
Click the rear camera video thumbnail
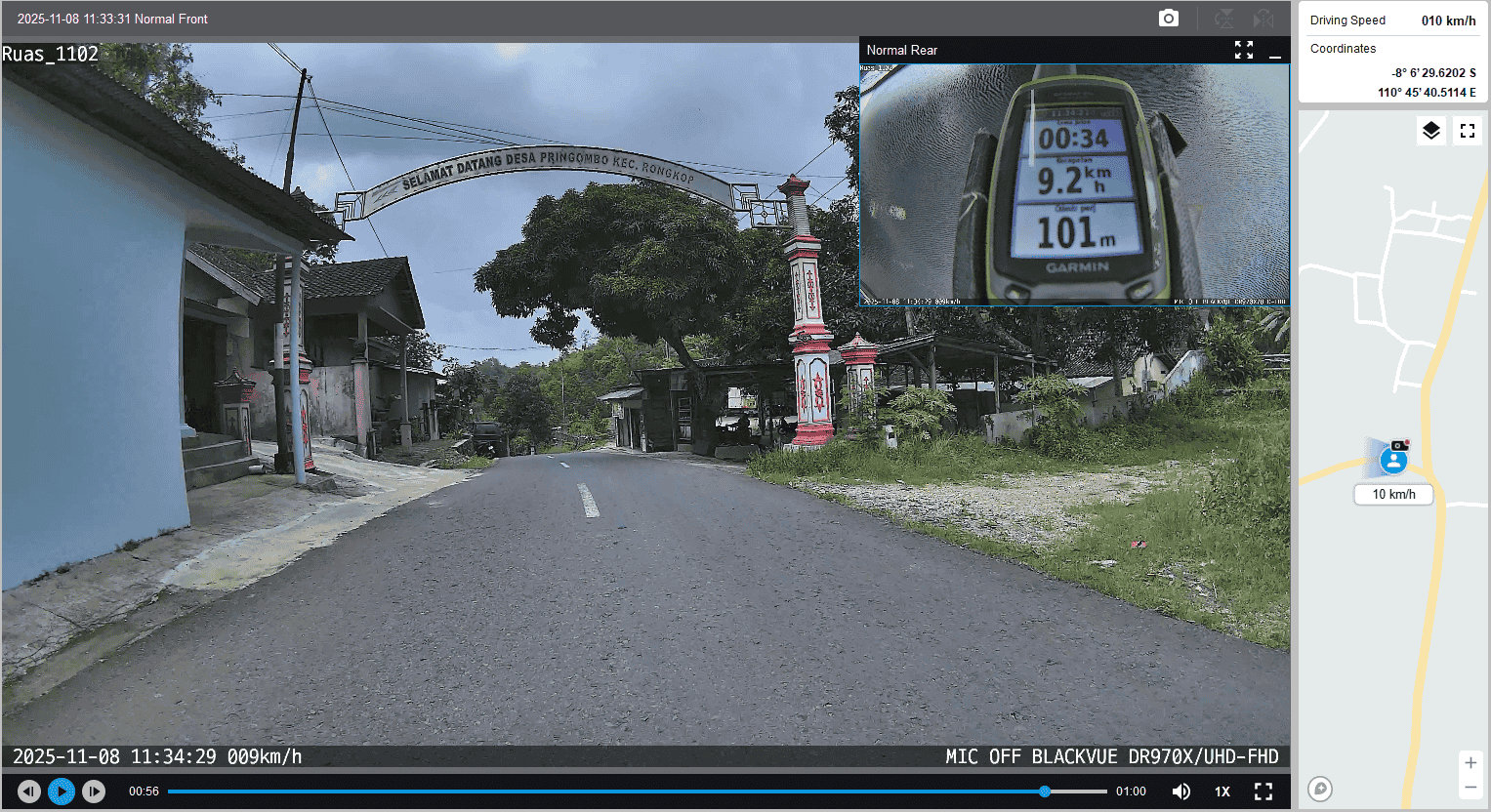1074,185
